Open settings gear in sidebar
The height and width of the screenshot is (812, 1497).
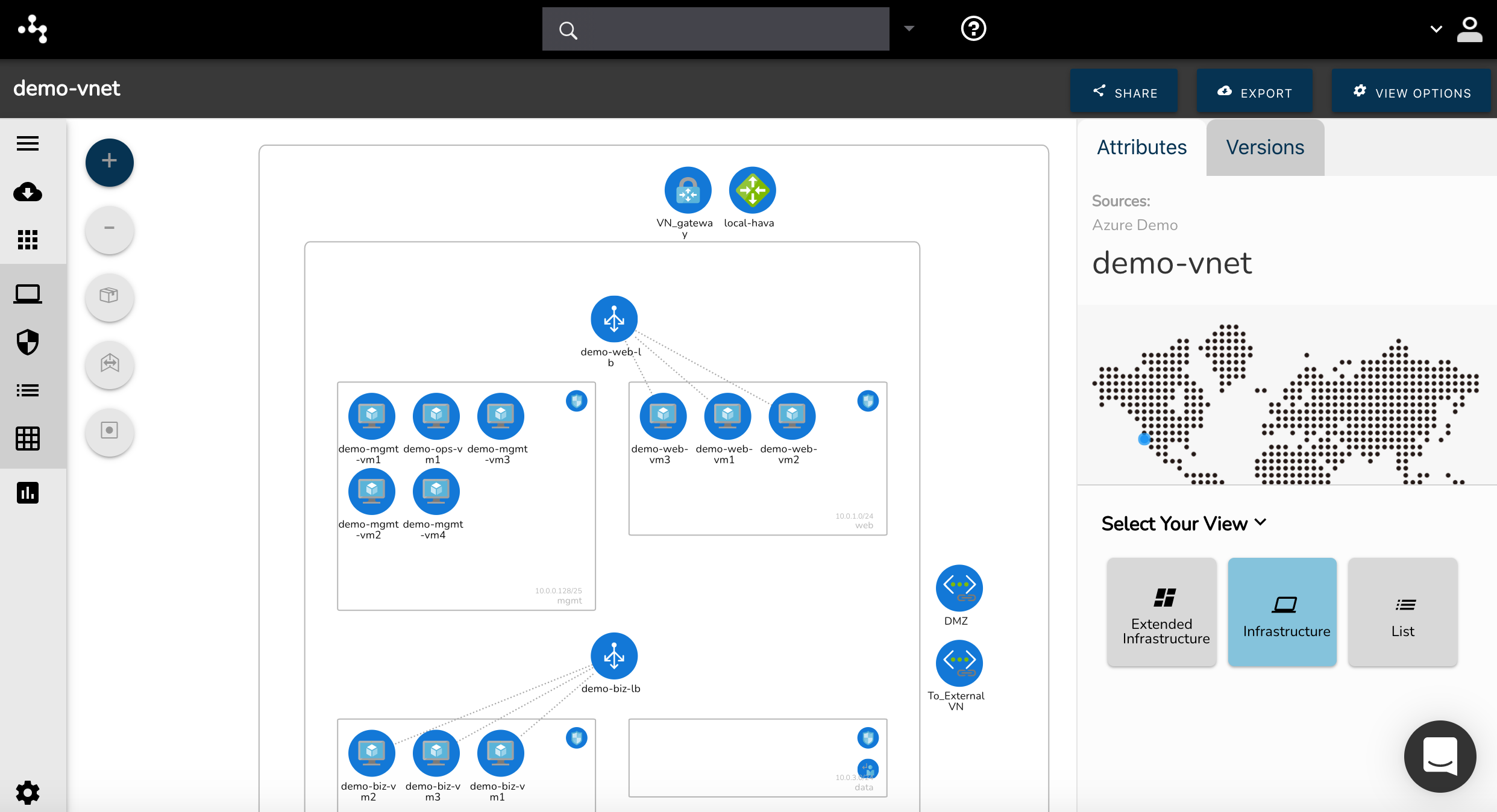tap(28, 793)
